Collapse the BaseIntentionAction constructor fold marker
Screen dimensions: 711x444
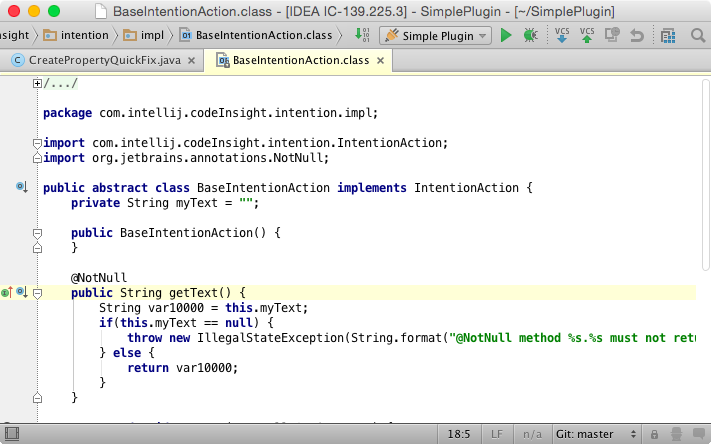pyautogui.click(x=37, y=234)
